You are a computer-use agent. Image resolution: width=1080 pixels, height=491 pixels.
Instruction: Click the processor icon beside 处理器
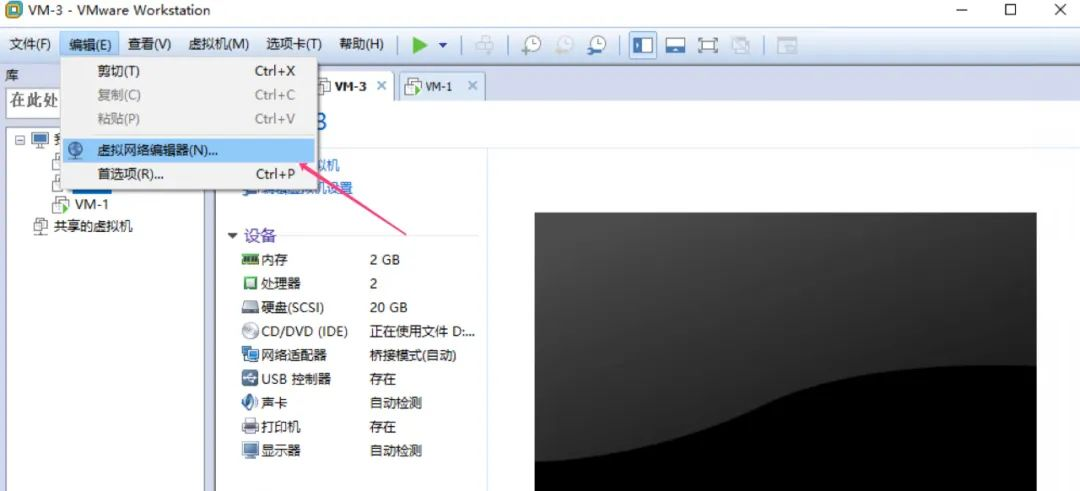pos(250,283)
